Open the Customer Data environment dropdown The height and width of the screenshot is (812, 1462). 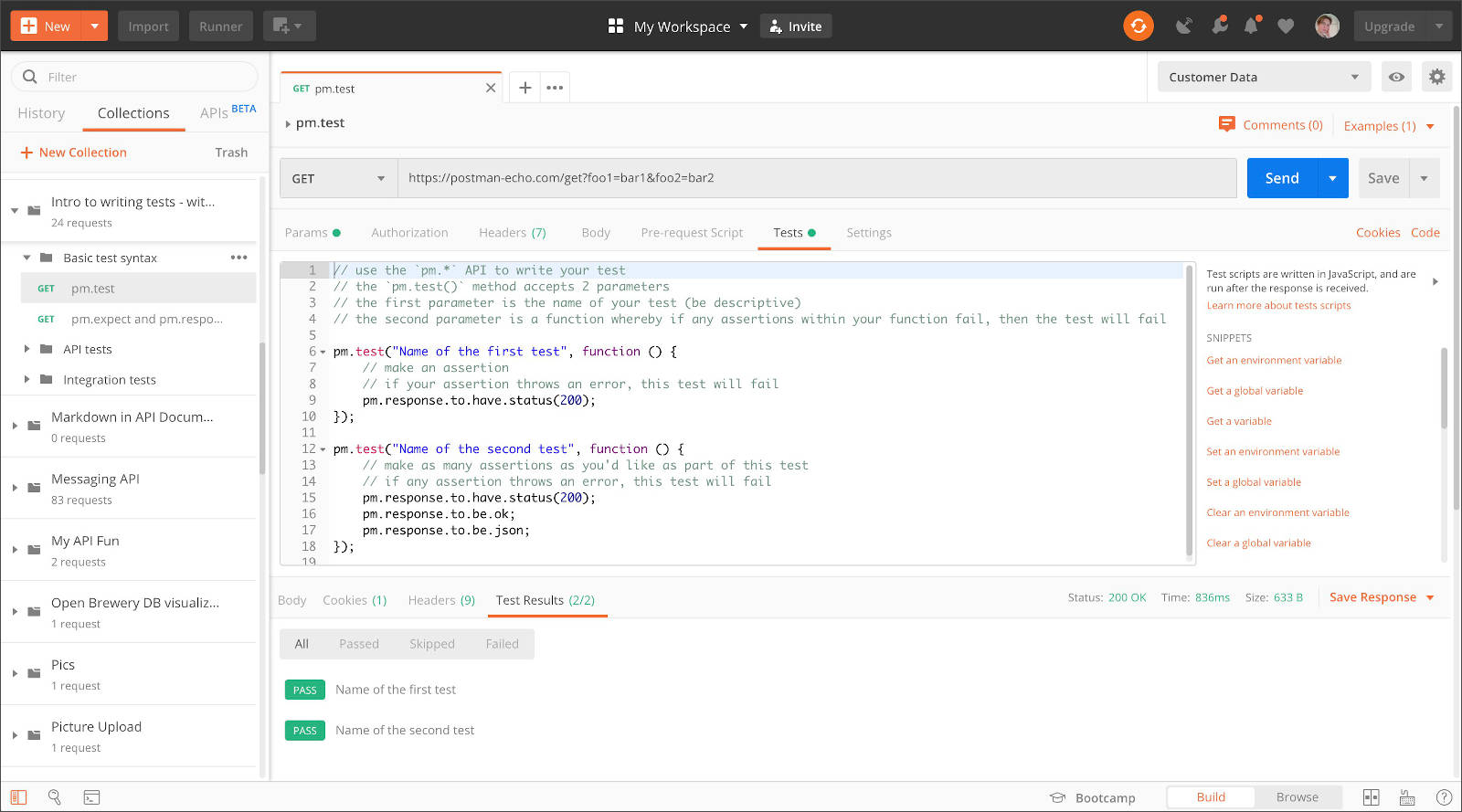point(1264,77)
